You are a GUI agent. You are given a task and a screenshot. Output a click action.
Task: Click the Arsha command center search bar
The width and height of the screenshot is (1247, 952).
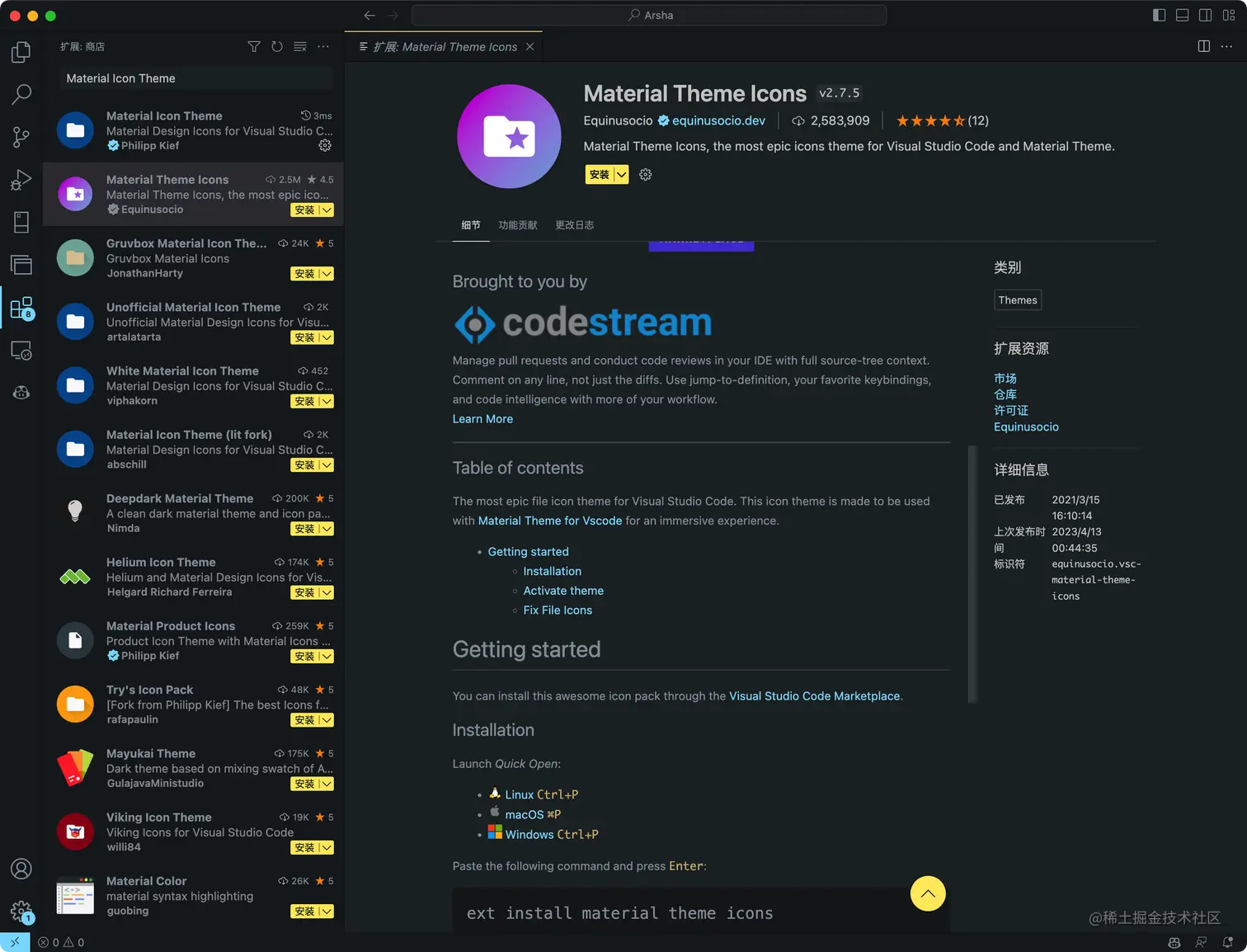649,15
